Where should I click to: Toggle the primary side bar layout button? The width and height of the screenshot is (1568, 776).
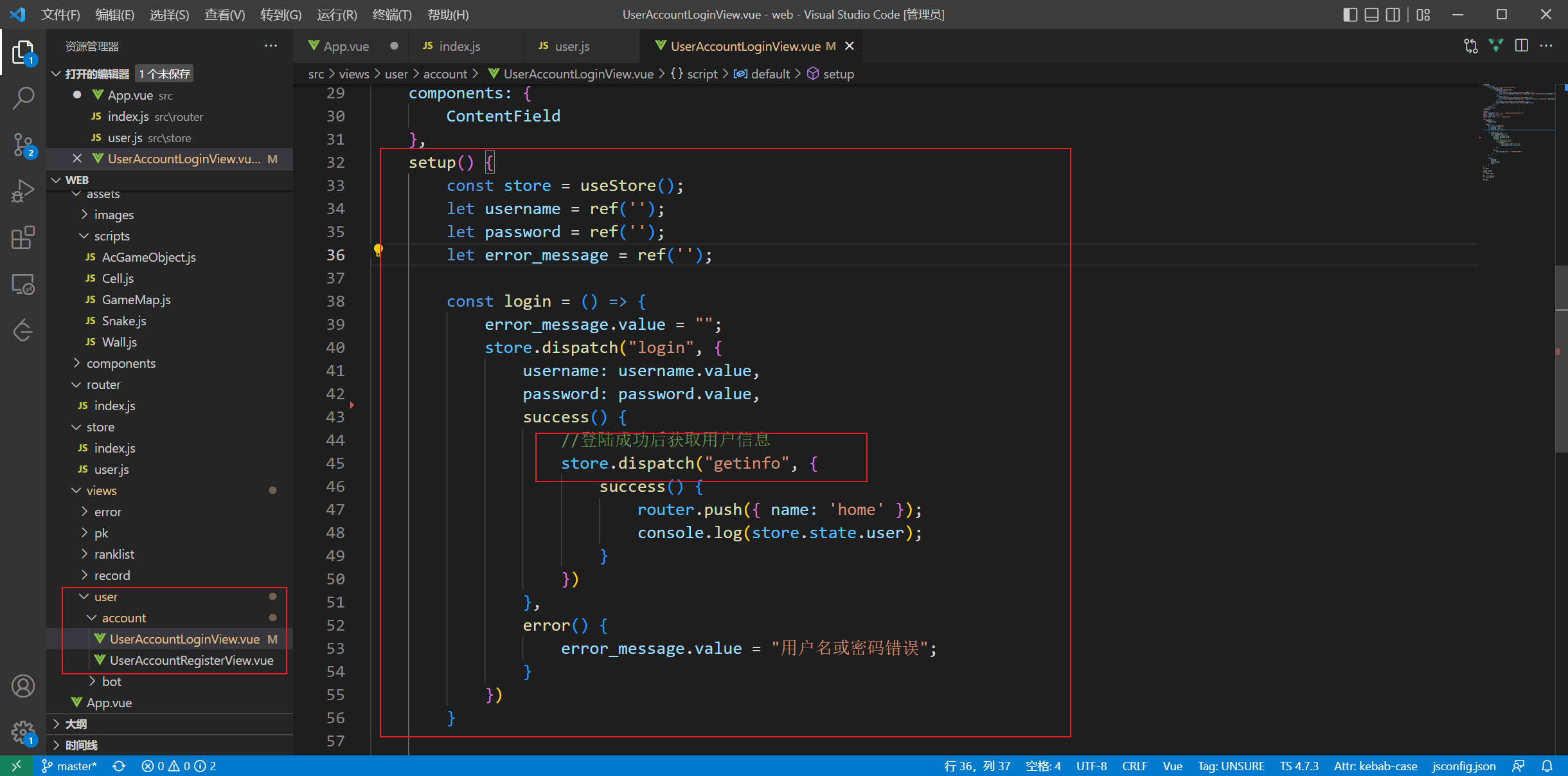[1350, 14]
